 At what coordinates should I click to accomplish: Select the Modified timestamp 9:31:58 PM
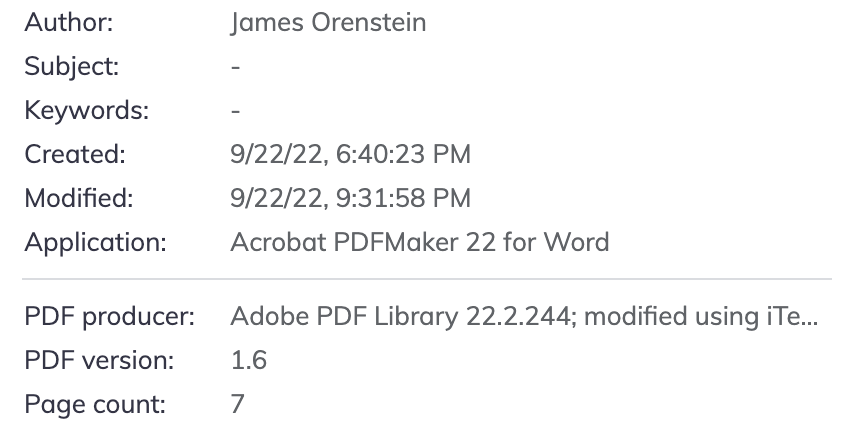(x=395, y=198)
